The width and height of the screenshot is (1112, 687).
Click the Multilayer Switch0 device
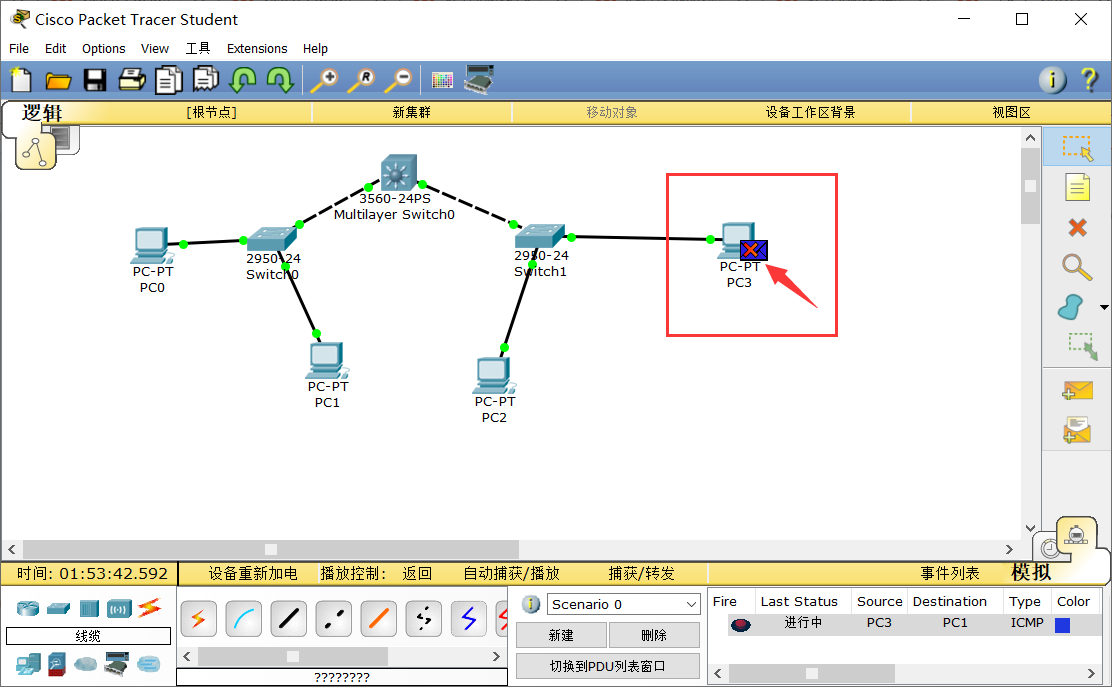398,173
